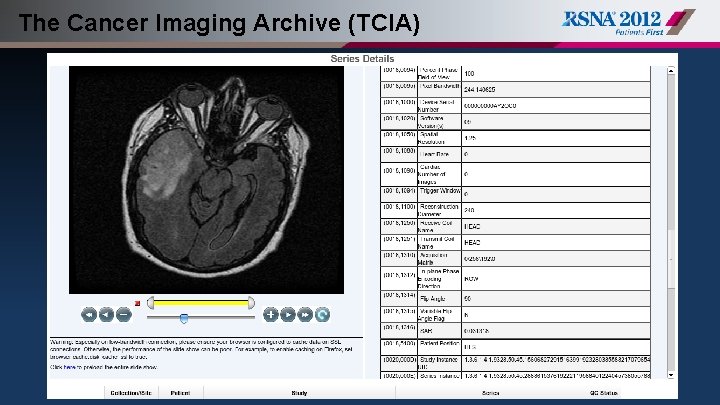Select the Variable Flip Angle Flag label
The width and height of the screenshot is (720, 405).
435,315
